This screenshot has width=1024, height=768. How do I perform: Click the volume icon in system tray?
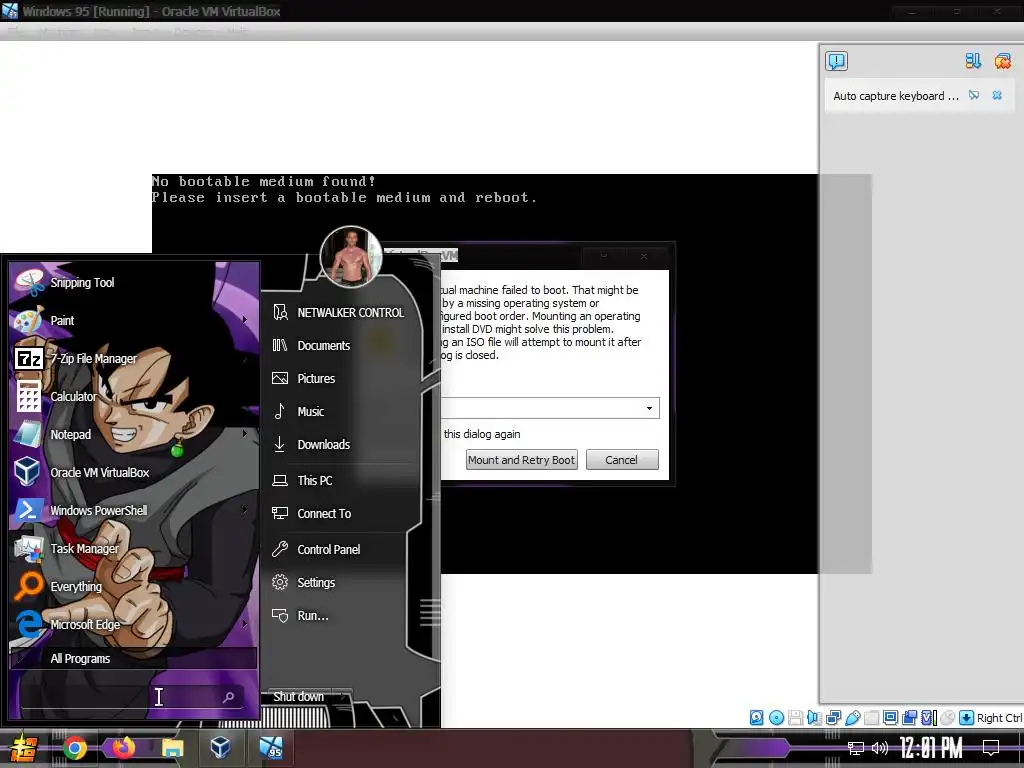pos(880,748)
